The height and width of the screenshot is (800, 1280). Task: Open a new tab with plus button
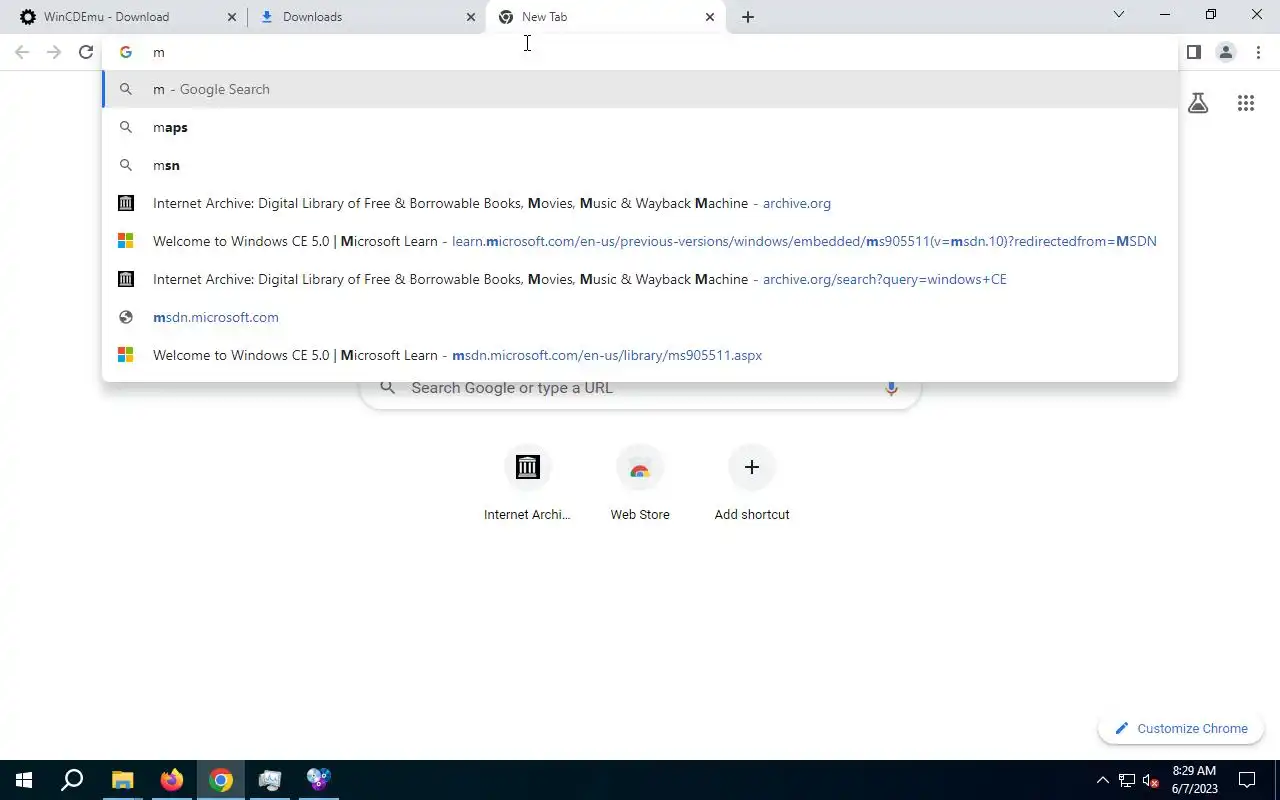click(x=748, y=17)
